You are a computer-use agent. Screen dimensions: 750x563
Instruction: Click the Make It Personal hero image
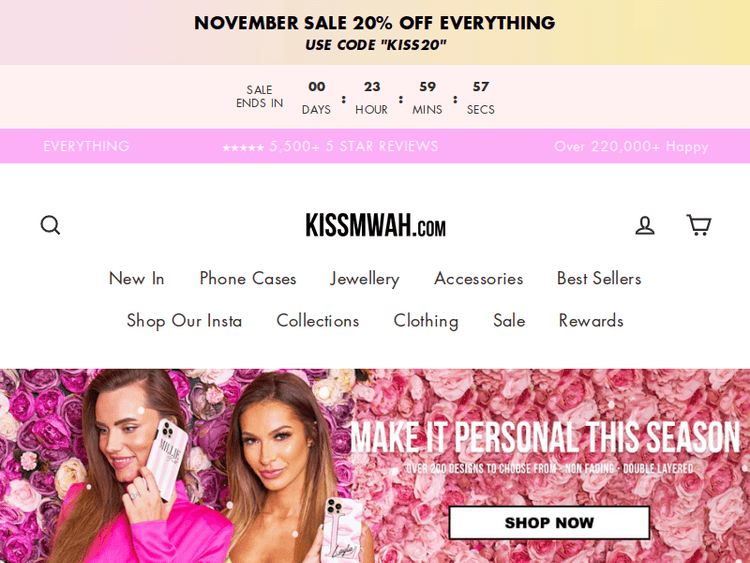point(375,466)
